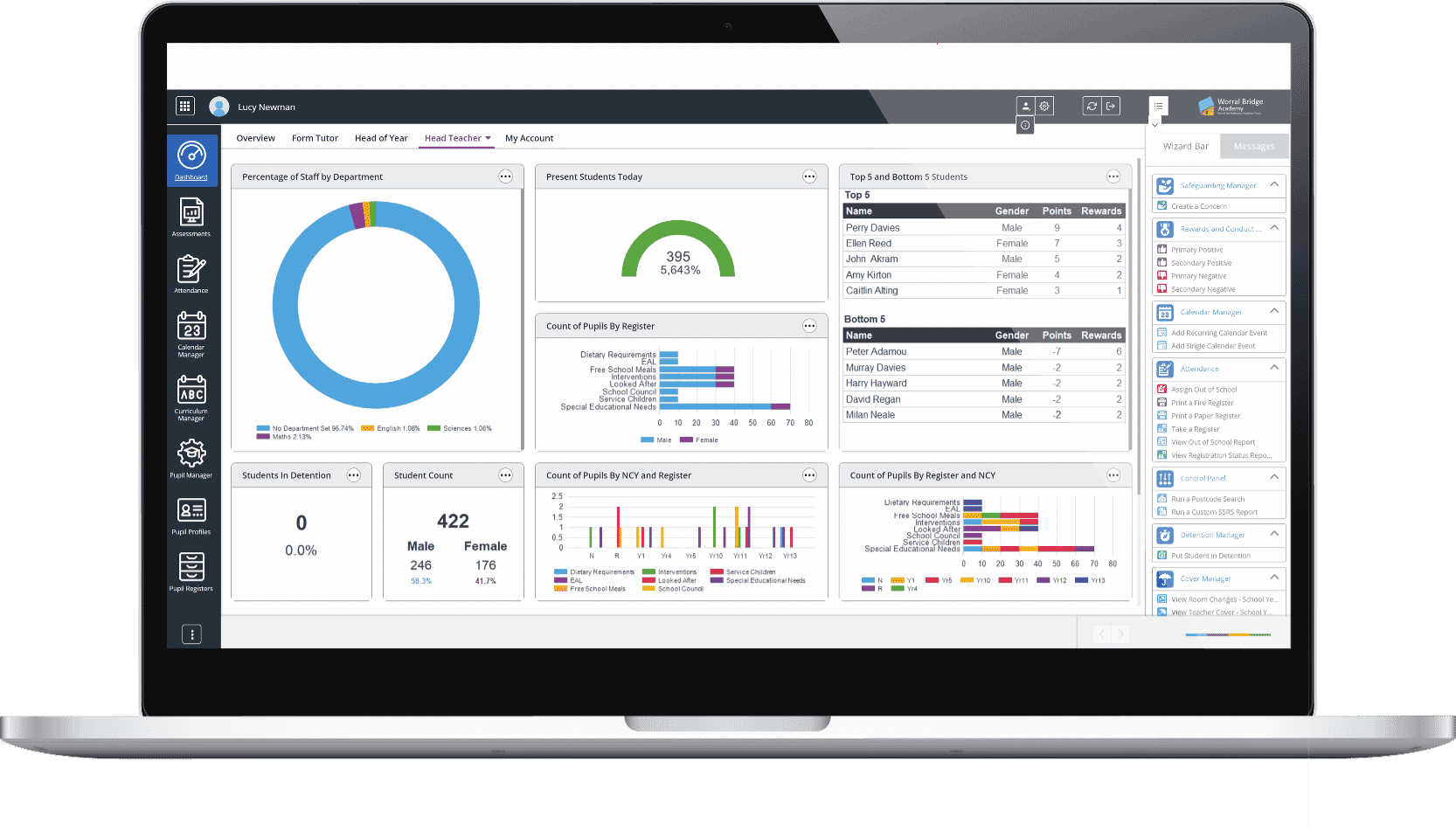Click Put Student in Detention
Viewport: 1456px width, 830px height.
click(1210, 556)
